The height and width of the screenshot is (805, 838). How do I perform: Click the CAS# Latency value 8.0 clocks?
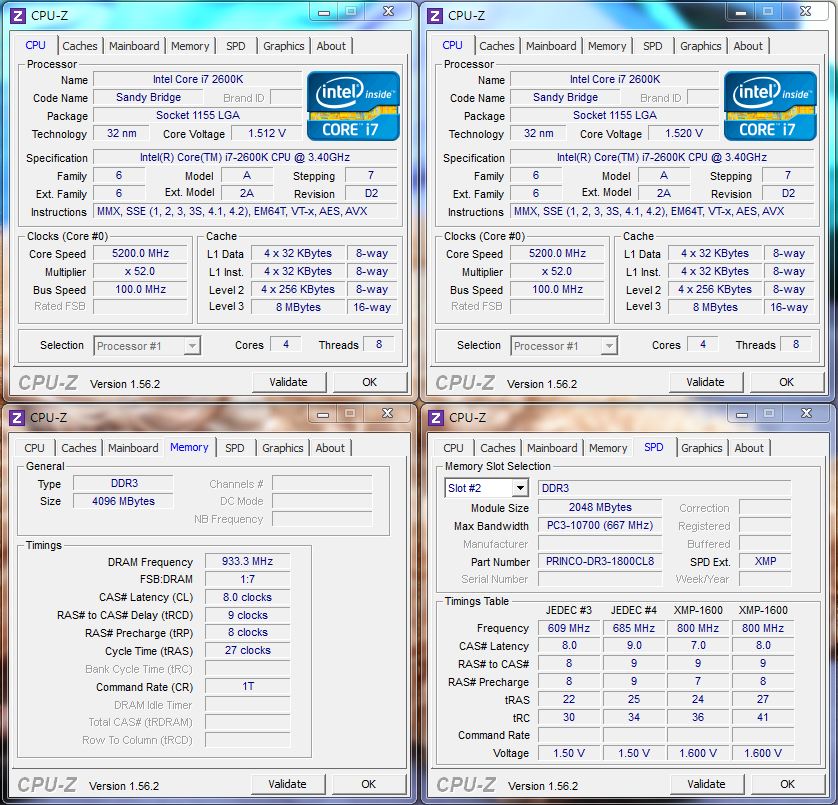[247, 597]
